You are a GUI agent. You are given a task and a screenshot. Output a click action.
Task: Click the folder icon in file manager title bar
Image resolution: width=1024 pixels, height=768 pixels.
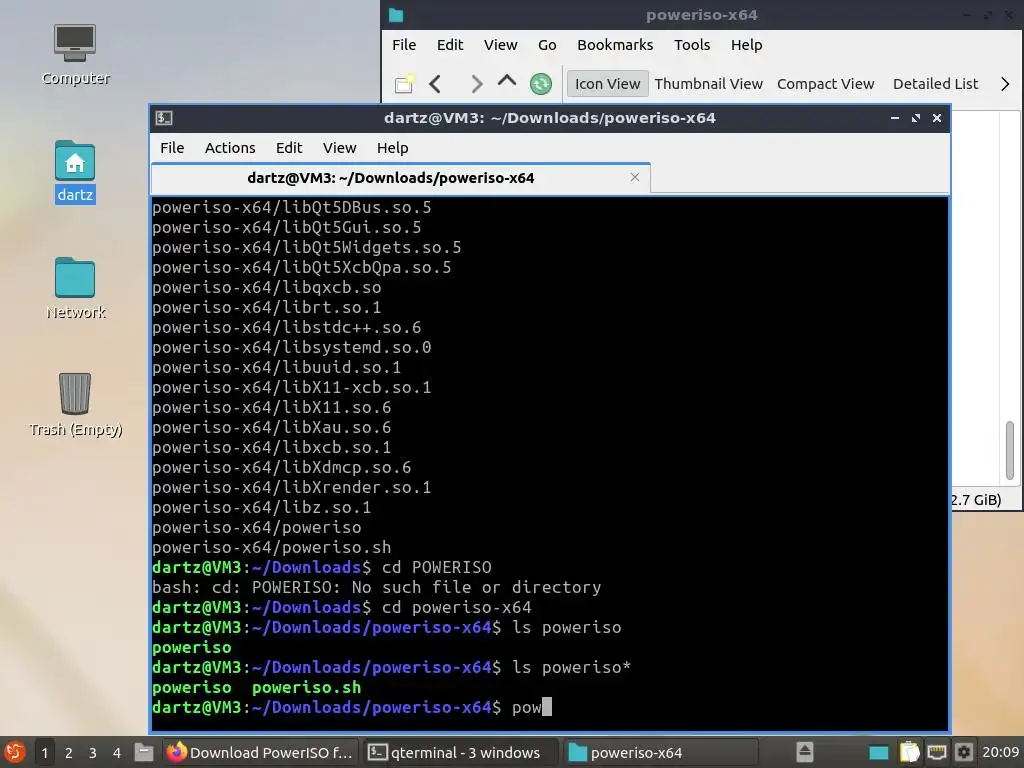click(x=396, y=15)
